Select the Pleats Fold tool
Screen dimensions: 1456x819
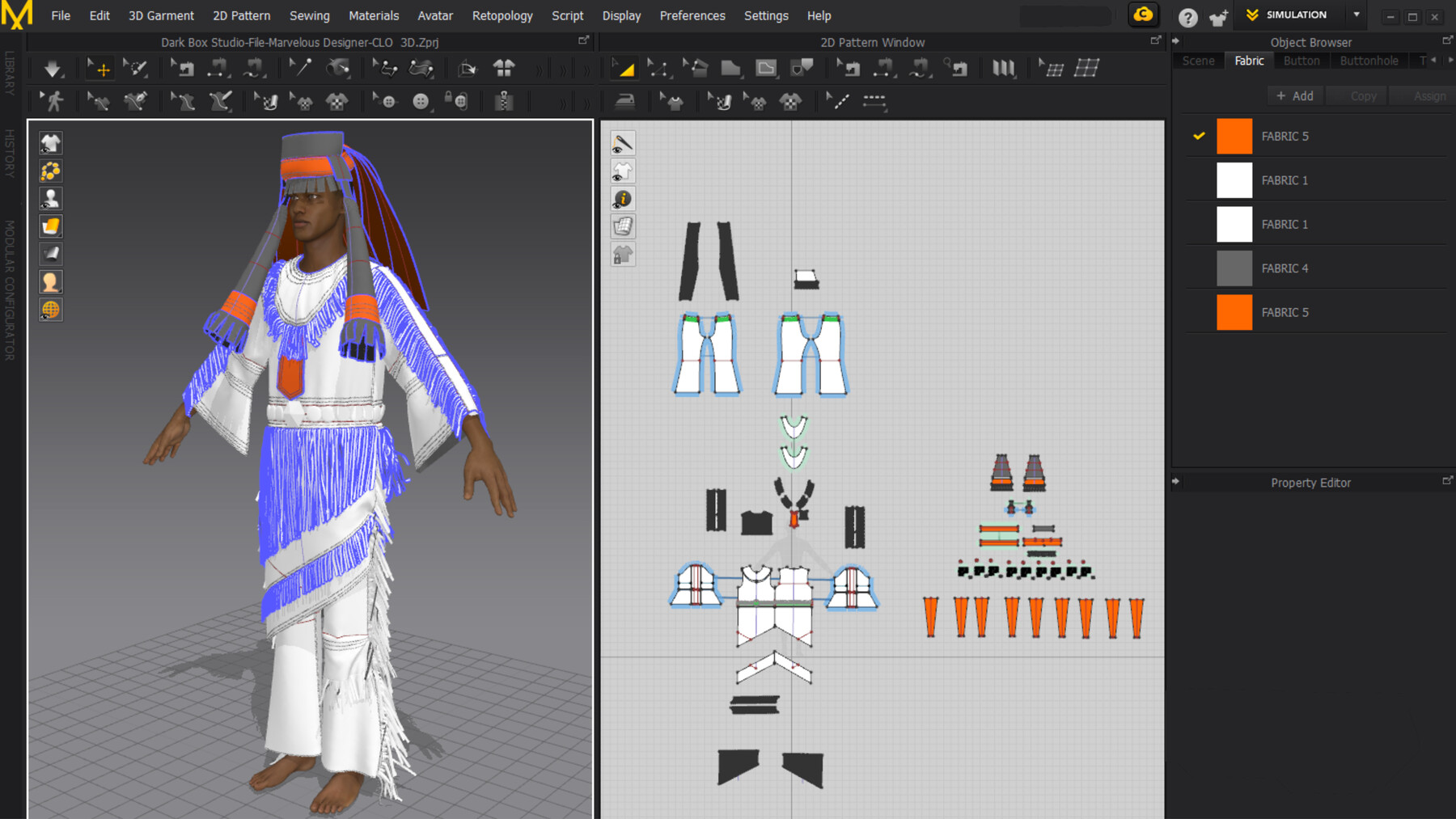click(1003, 69)
